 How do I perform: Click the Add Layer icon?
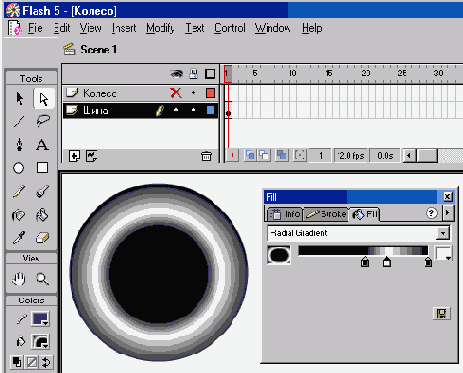pyautogui.click(x=74, y=156)
